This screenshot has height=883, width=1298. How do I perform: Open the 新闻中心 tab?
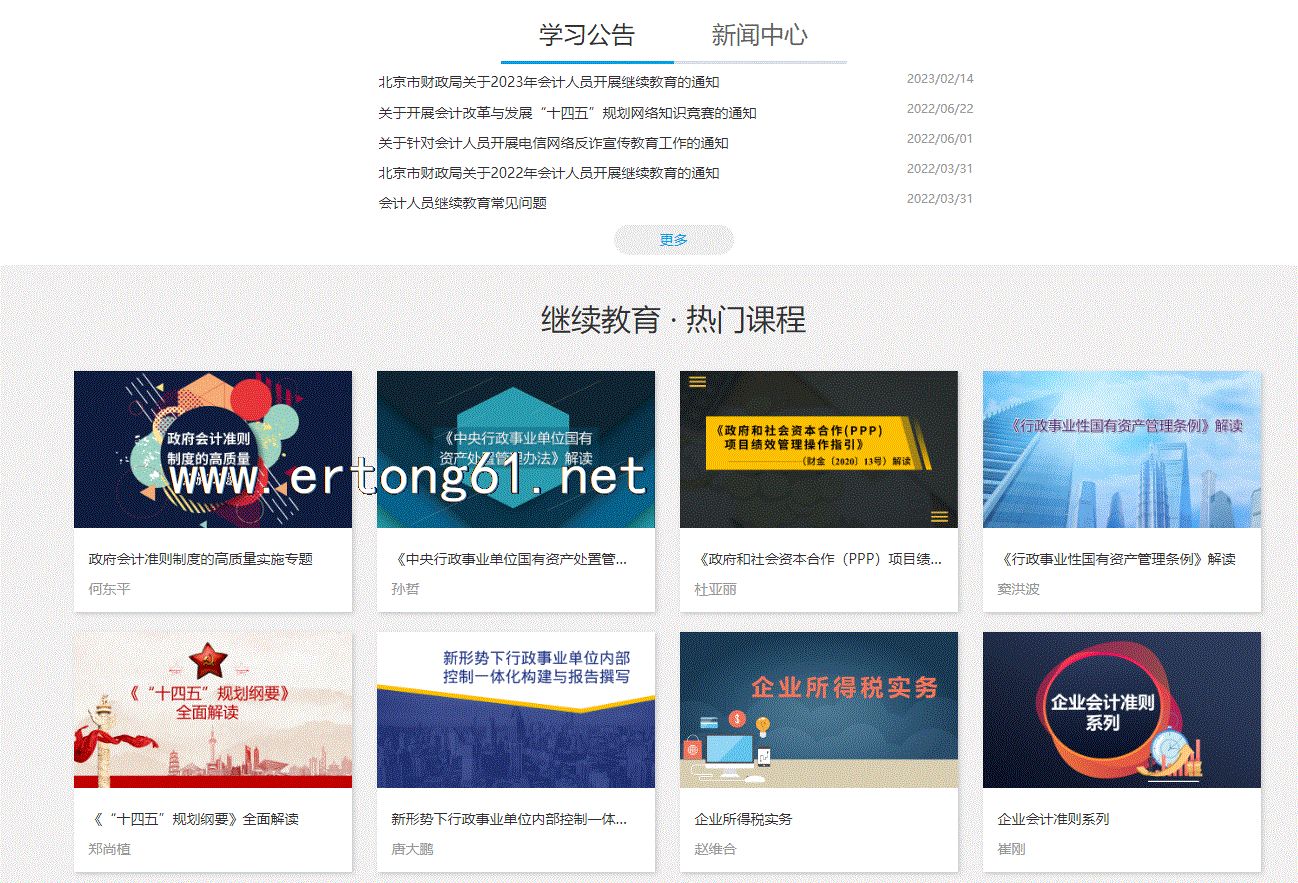tap(759, 35)
